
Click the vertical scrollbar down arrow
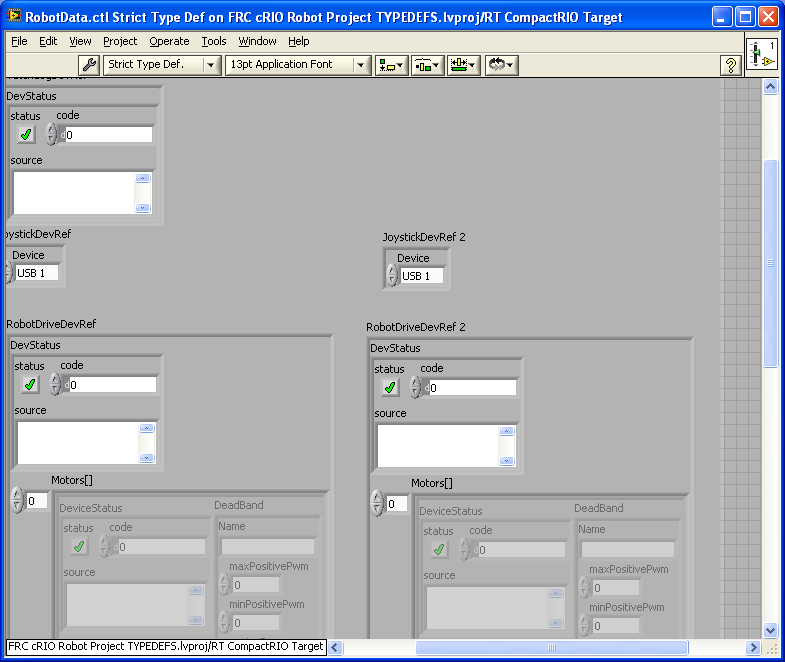pos(770,630)
